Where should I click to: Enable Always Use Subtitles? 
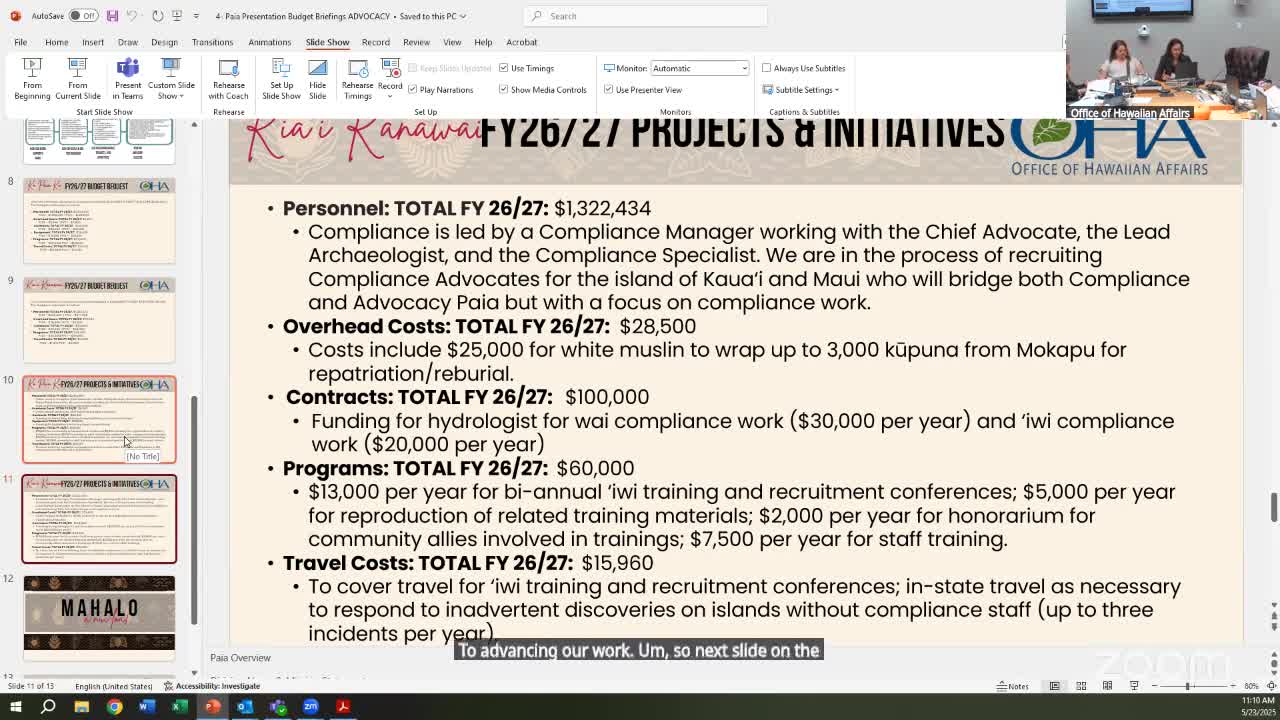coord(767,68)
